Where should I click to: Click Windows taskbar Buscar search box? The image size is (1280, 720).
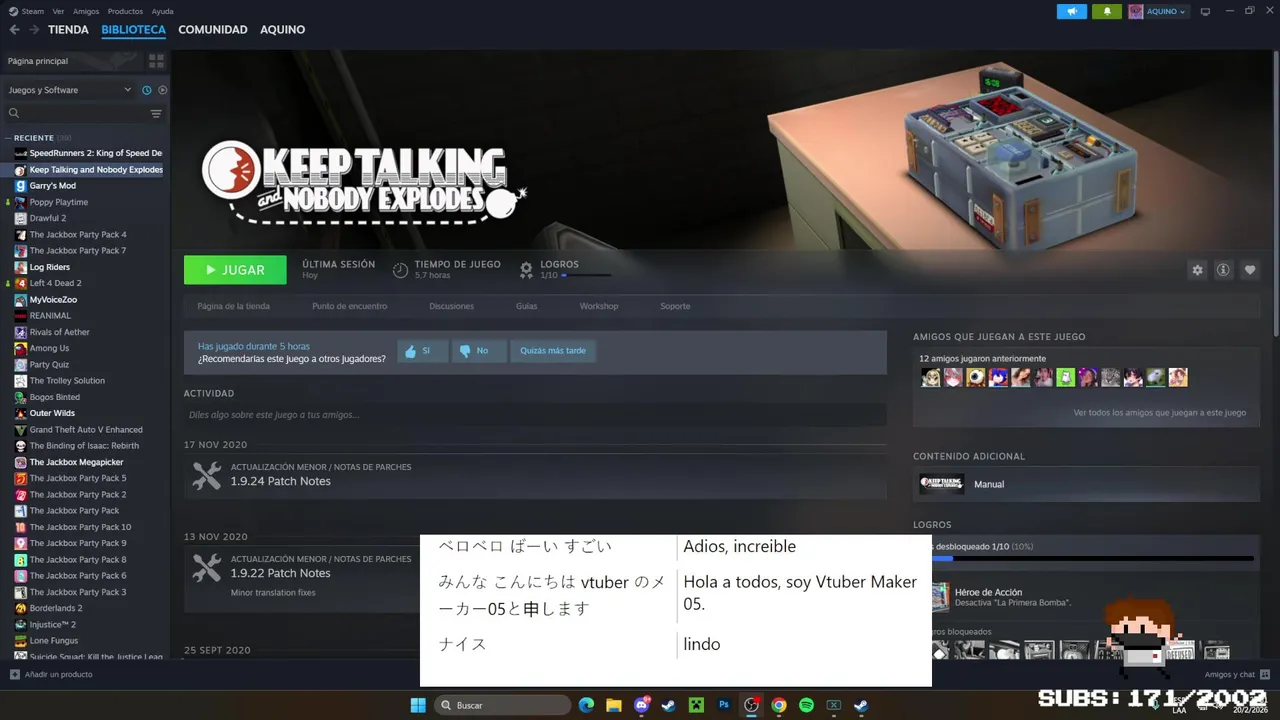503,705
